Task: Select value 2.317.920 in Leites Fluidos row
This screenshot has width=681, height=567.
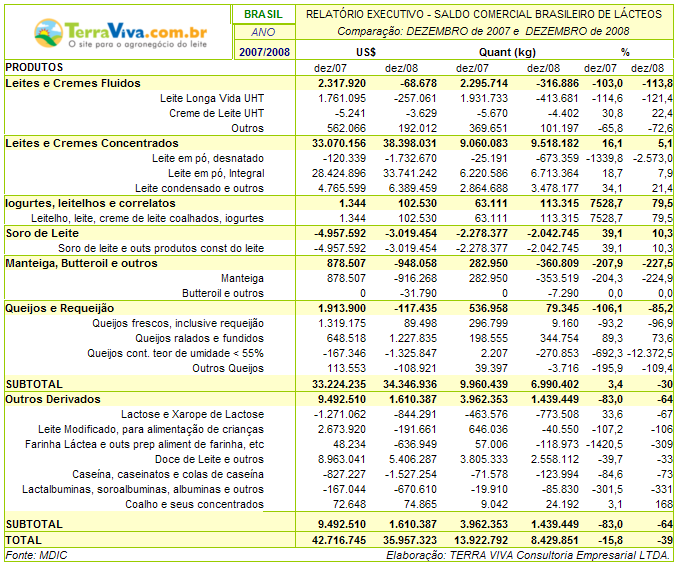Action: (342, 83)
